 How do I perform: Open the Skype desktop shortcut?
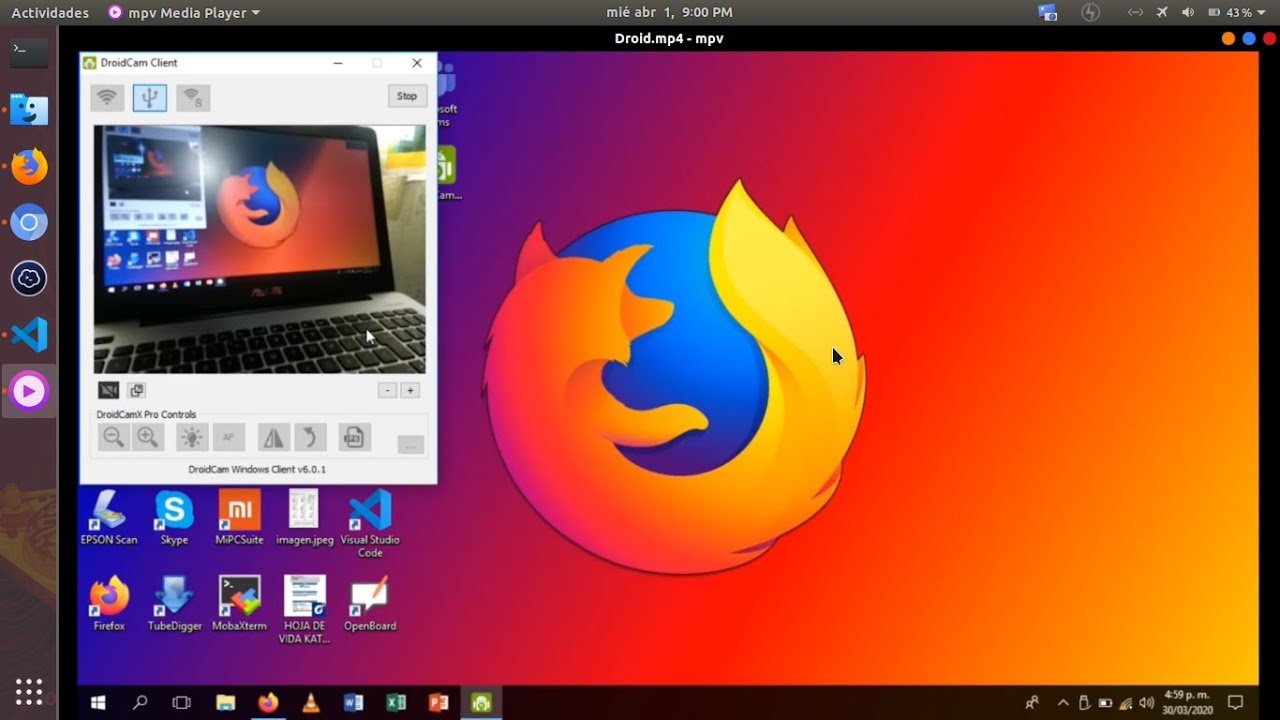(174, 517)
